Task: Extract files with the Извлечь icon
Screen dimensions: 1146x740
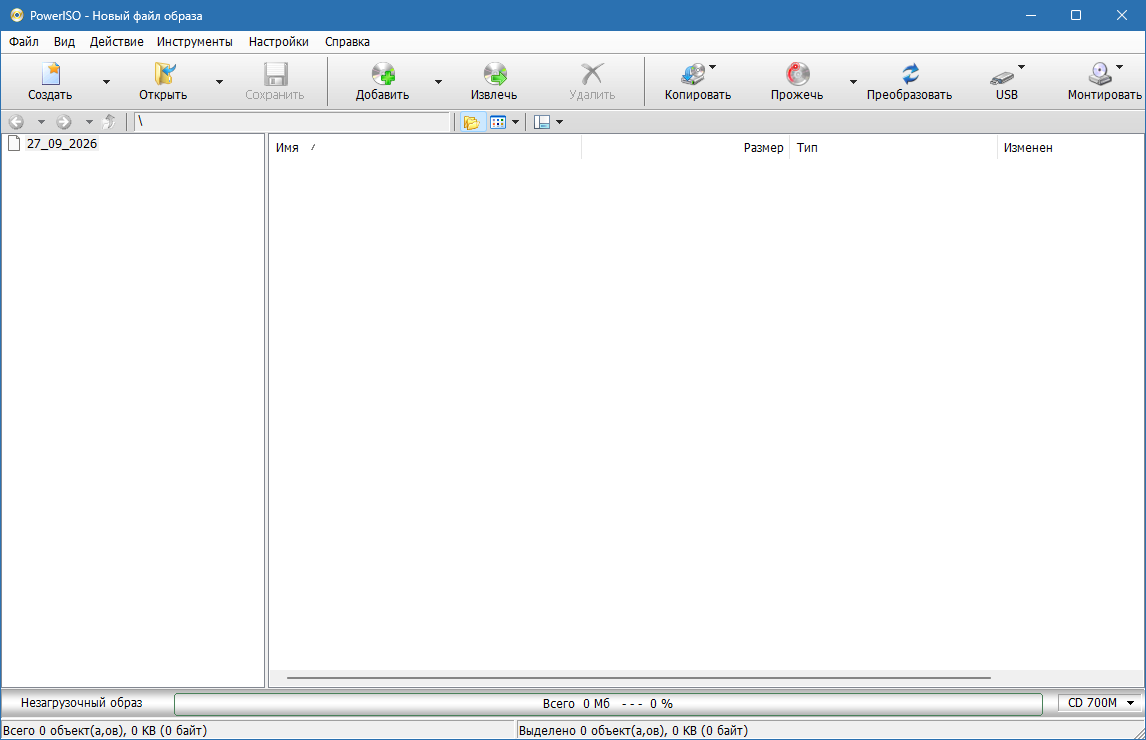Action: pos(495,74)
